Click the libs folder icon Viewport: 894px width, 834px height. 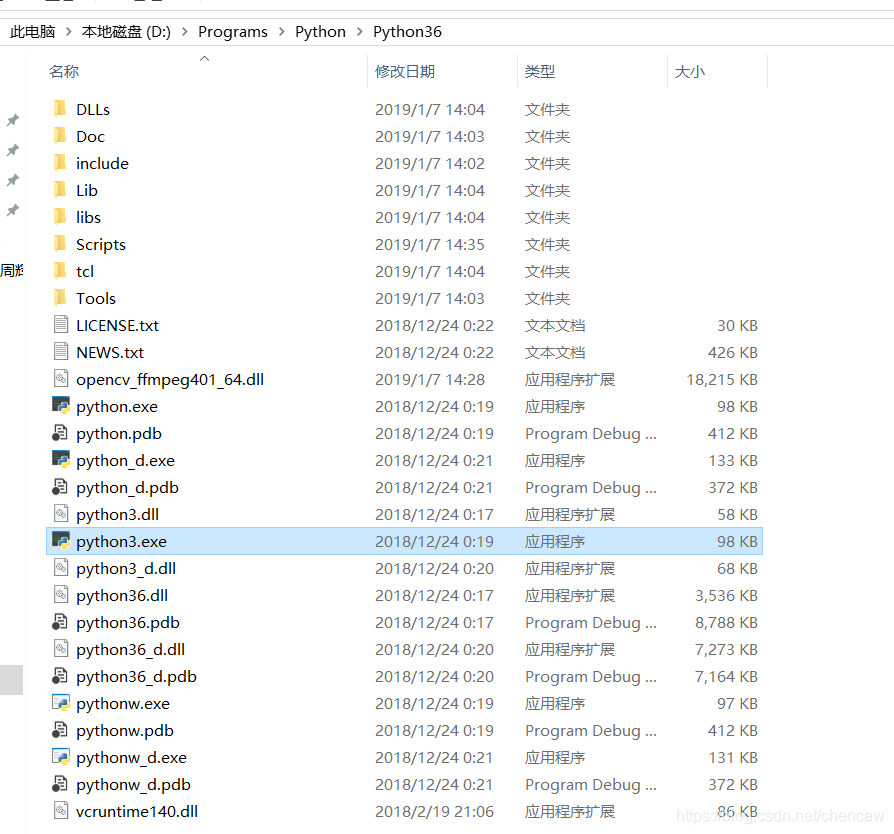(x=60, y=217)
